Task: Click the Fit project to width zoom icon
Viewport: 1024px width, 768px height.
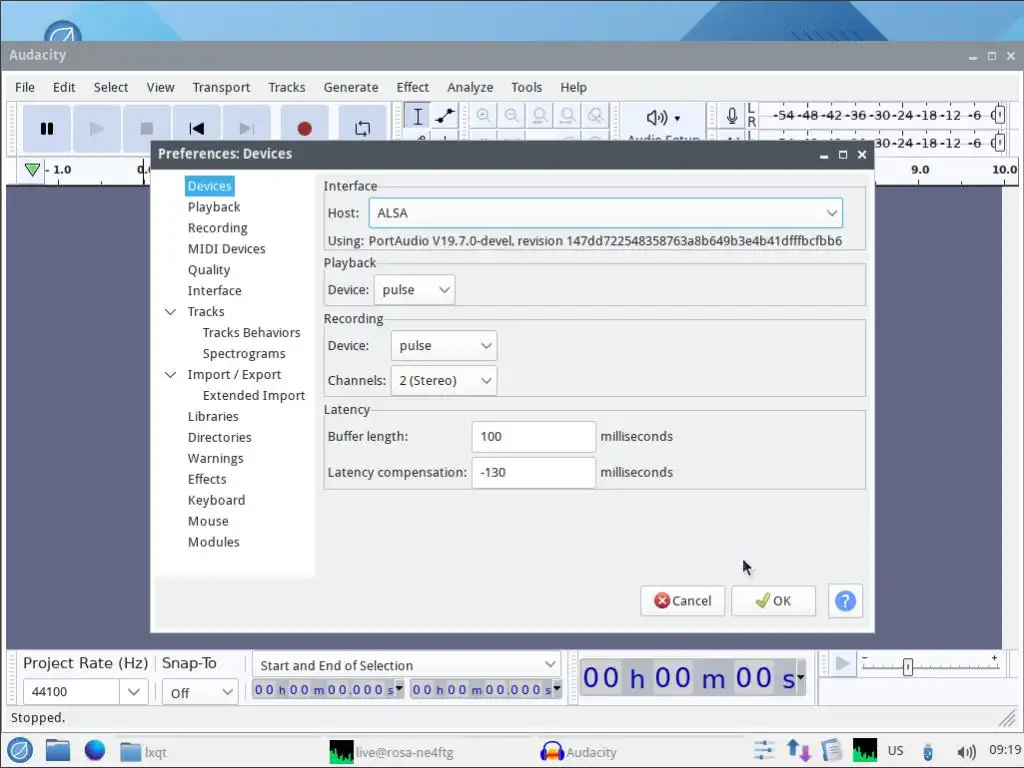Action: [x=568, y=116]
